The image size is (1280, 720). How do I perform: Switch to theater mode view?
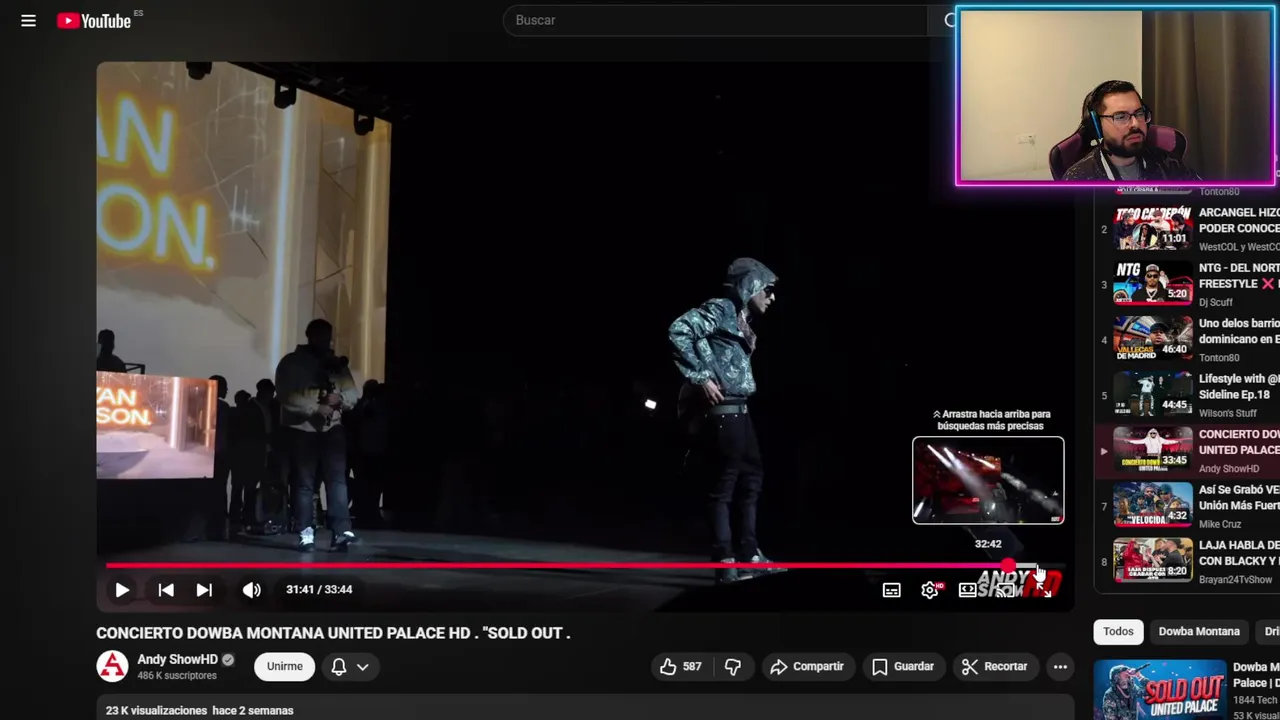[967, 590]
